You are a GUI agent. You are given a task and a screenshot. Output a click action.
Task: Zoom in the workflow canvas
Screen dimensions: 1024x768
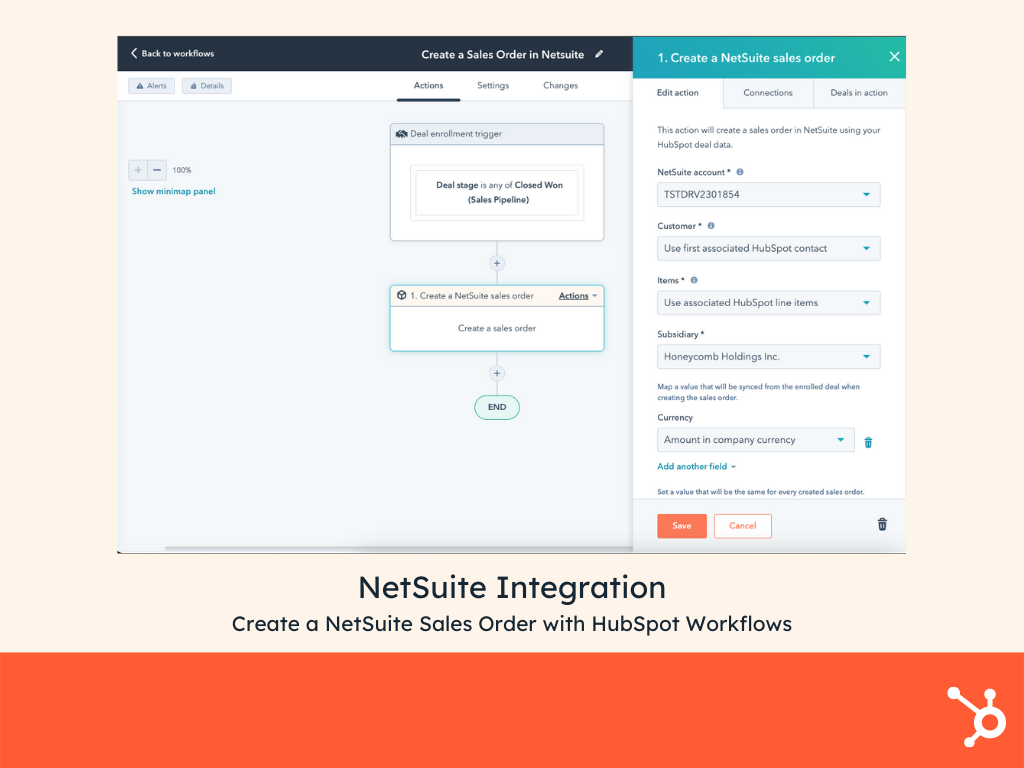[x=138, y=170]
